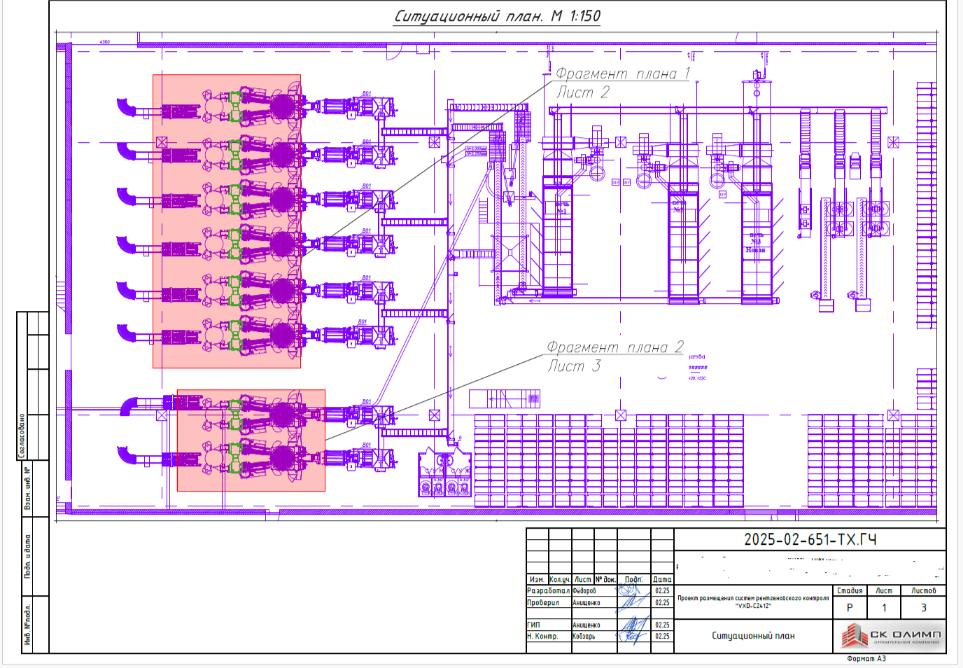Image resolution: width=963 pixels, height=668 pixels.
Task: Select the vertical "Согласовано" stamp label
Action: [23, 437]
